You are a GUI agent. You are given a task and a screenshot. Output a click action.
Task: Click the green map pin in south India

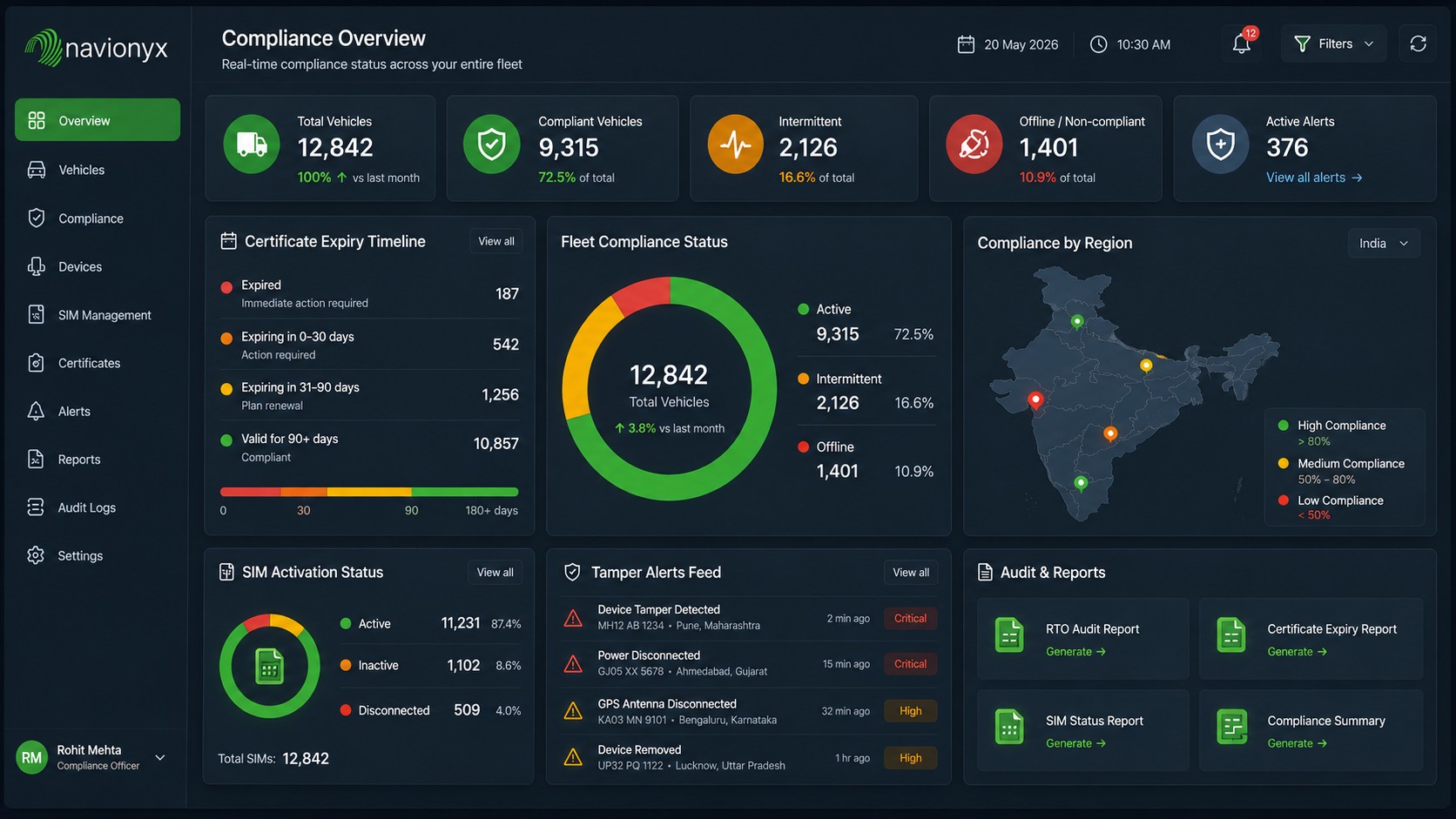coord(1081,483)
